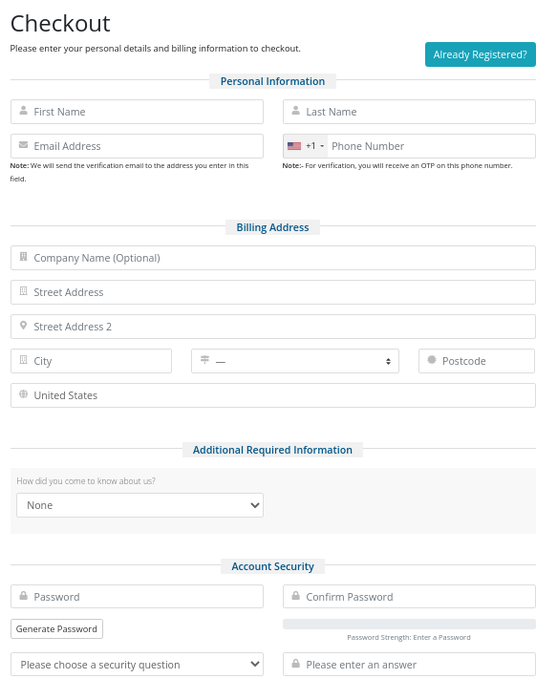The height and width of the screenshot is (700, 536).
Task: Click the certificate icon in Postcode field
Action: coord(431,359)
